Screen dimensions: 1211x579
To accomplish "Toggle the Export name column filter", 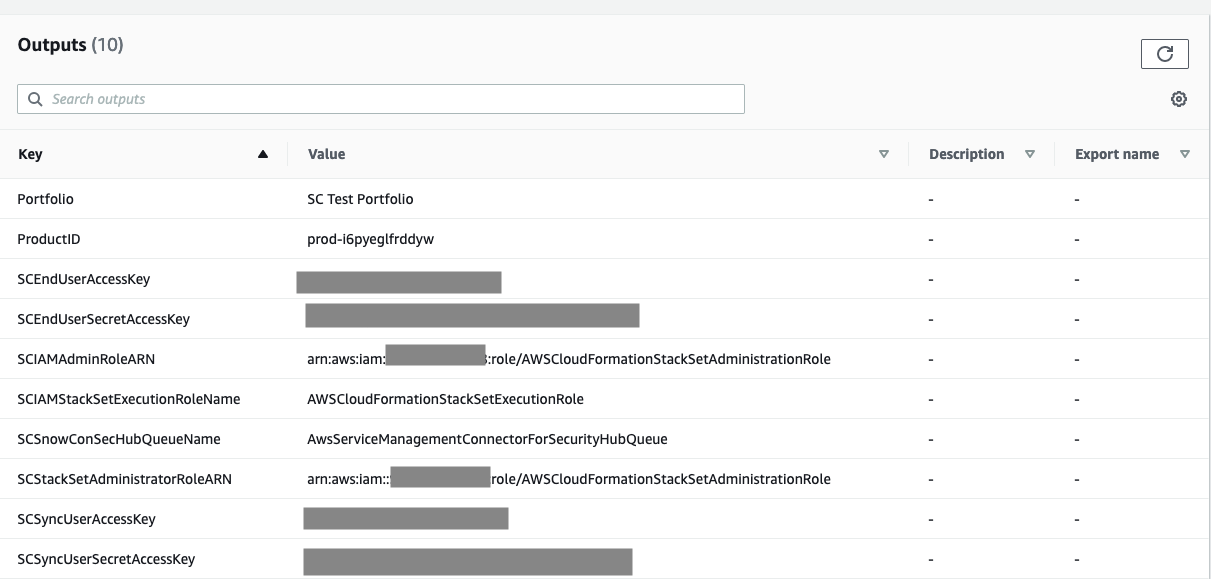I will [x=1185, y=153].
